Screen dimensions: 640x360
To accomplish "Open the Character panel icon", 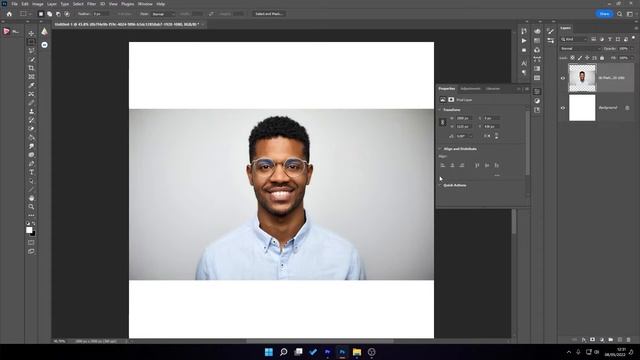I will coord(524,63).
